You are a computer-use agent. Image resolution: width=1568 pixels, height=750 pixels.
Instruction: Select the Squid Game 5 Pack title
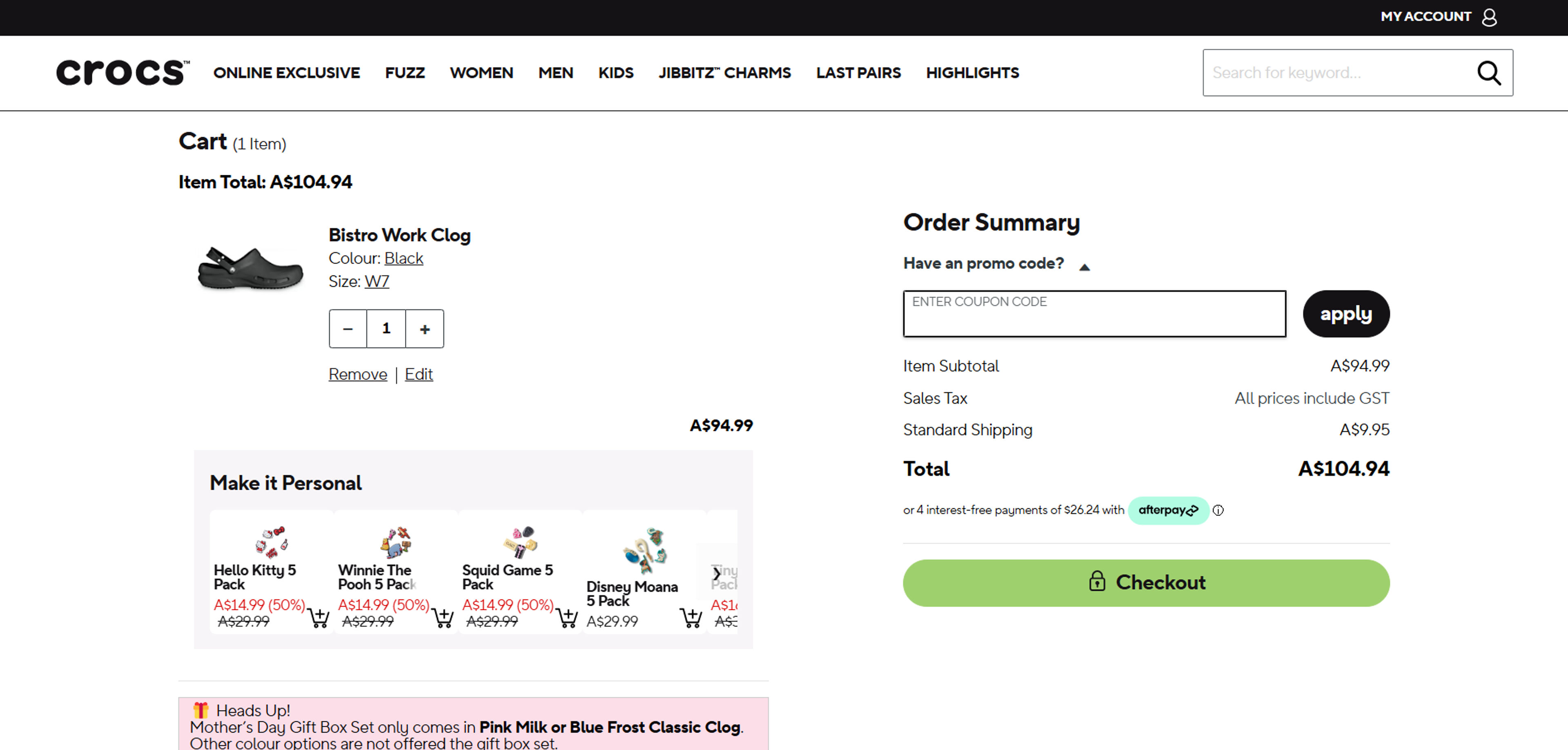(x=507, y=577)
